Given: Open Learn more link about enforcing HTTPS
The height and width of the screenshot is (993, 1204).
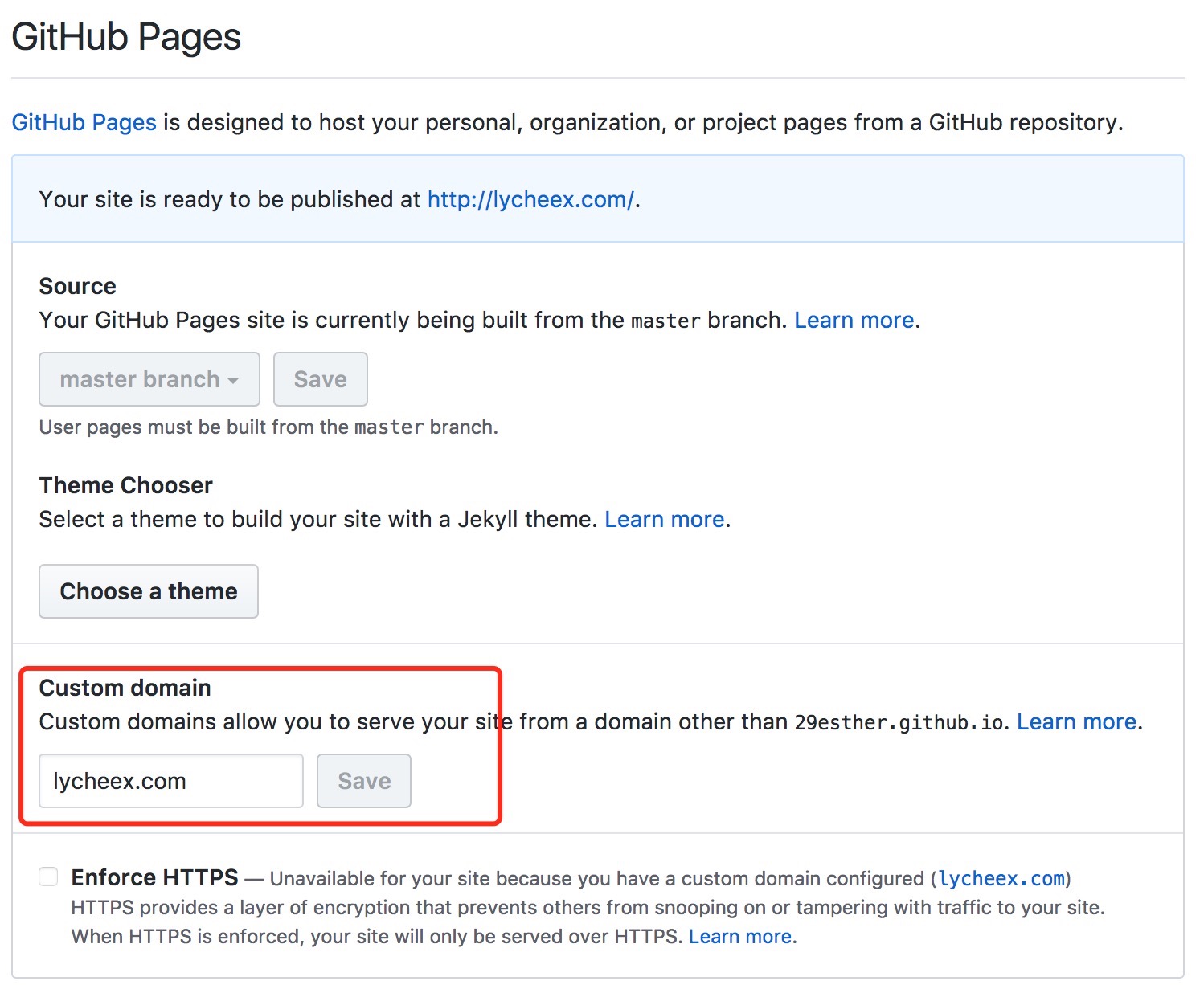Looking at the screenshot, I should 740,936.
